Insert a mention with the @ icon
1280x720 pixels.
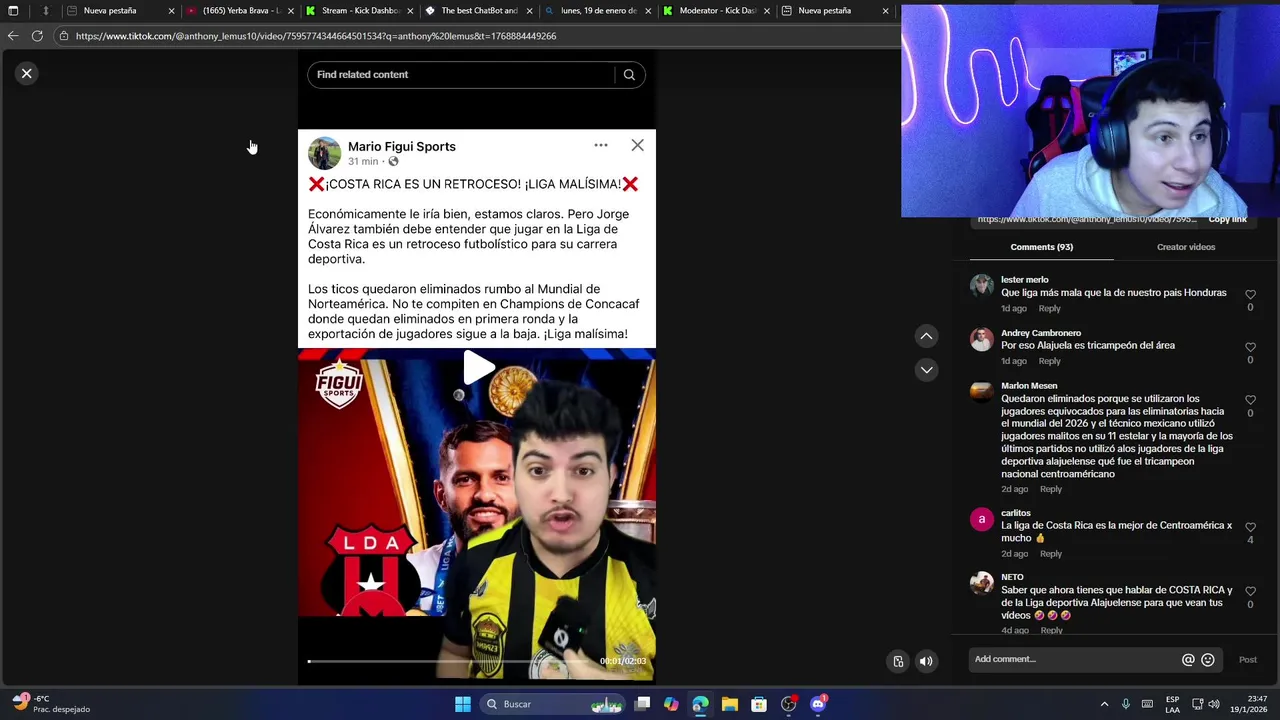point(1188,660)
